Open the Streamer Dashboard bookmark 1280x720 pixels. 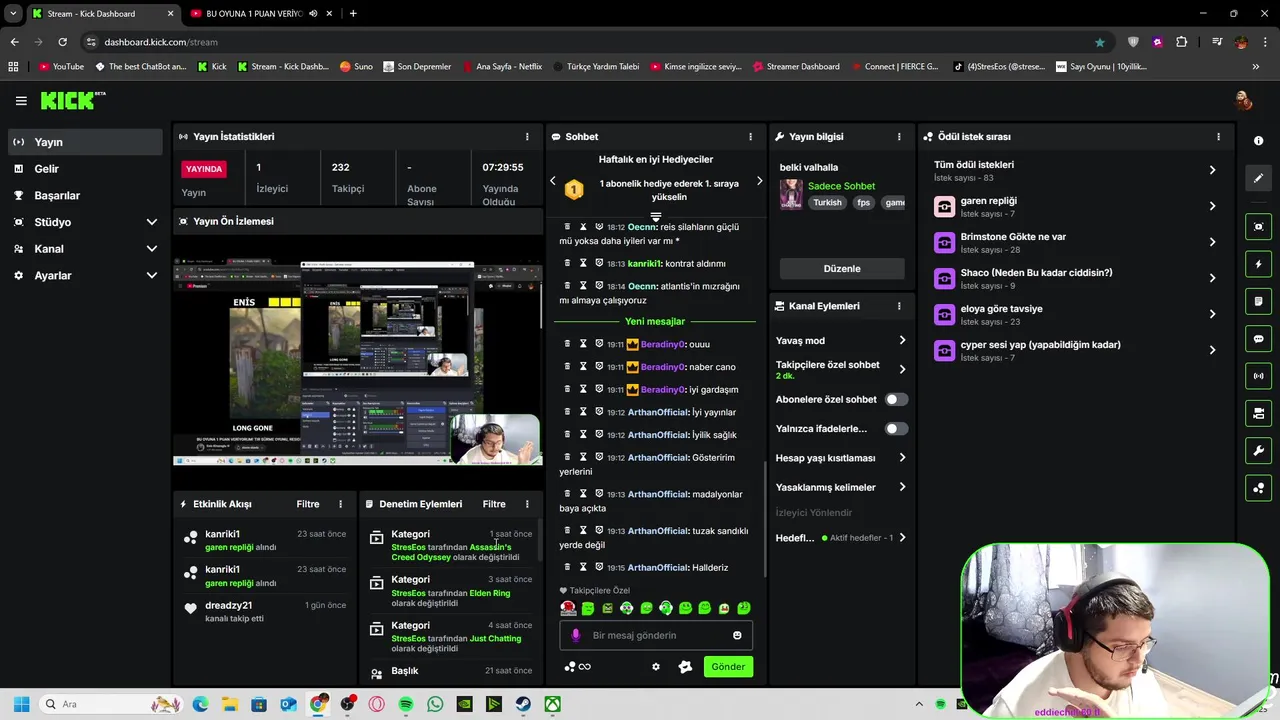coord(796,67)
